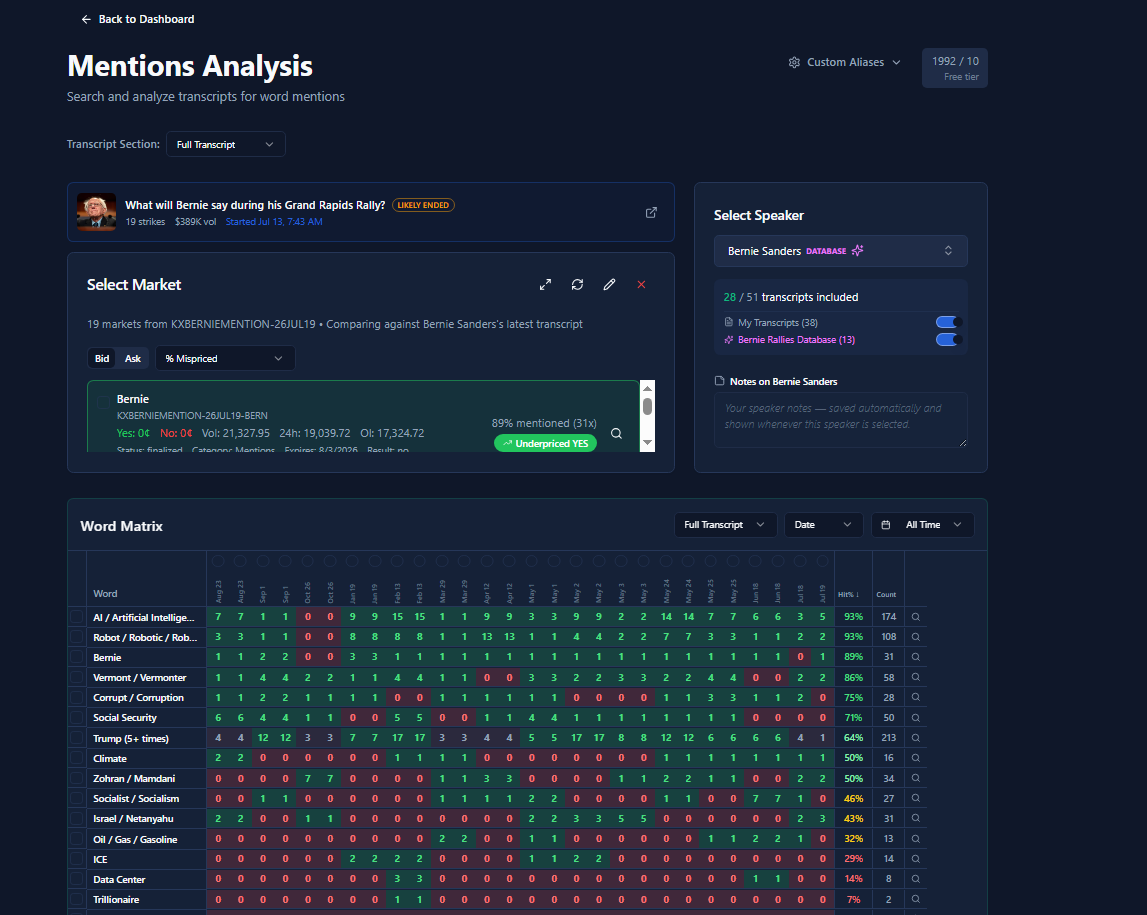Search the Bernie market card magnifier
Viewport: 1147px width, 915px height.
pyautogui.click(x=617, y=433)
